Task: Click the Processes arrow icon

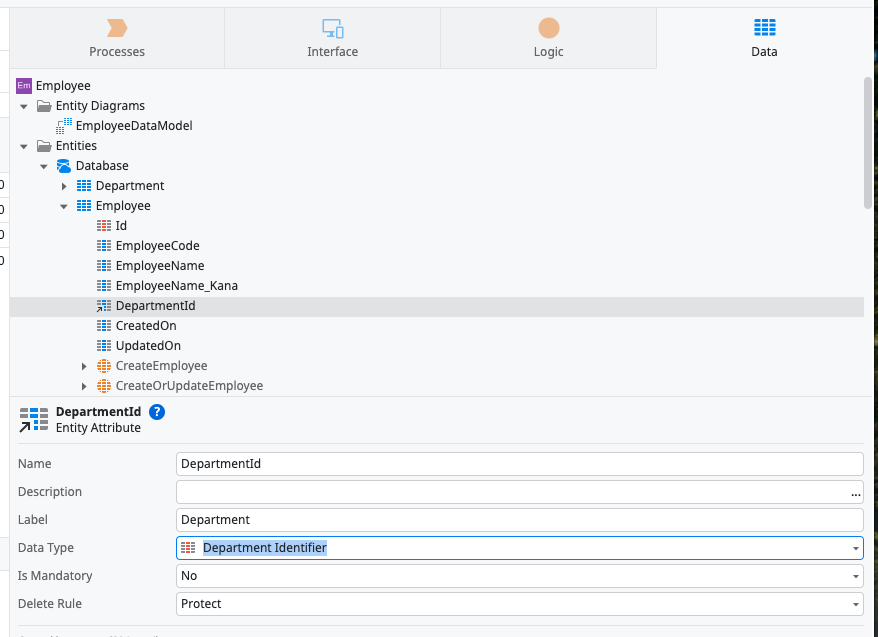Action: tap(117, 27)
